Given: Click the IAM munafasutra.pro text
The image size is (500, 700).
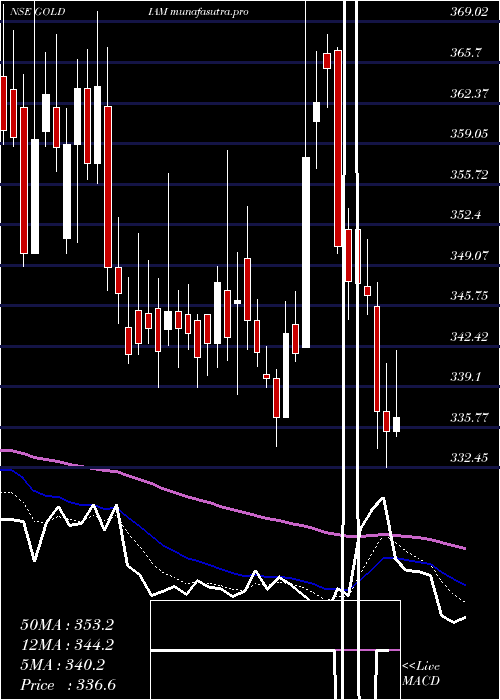Looking at the screenshot, I should click(x=198, y=12).
